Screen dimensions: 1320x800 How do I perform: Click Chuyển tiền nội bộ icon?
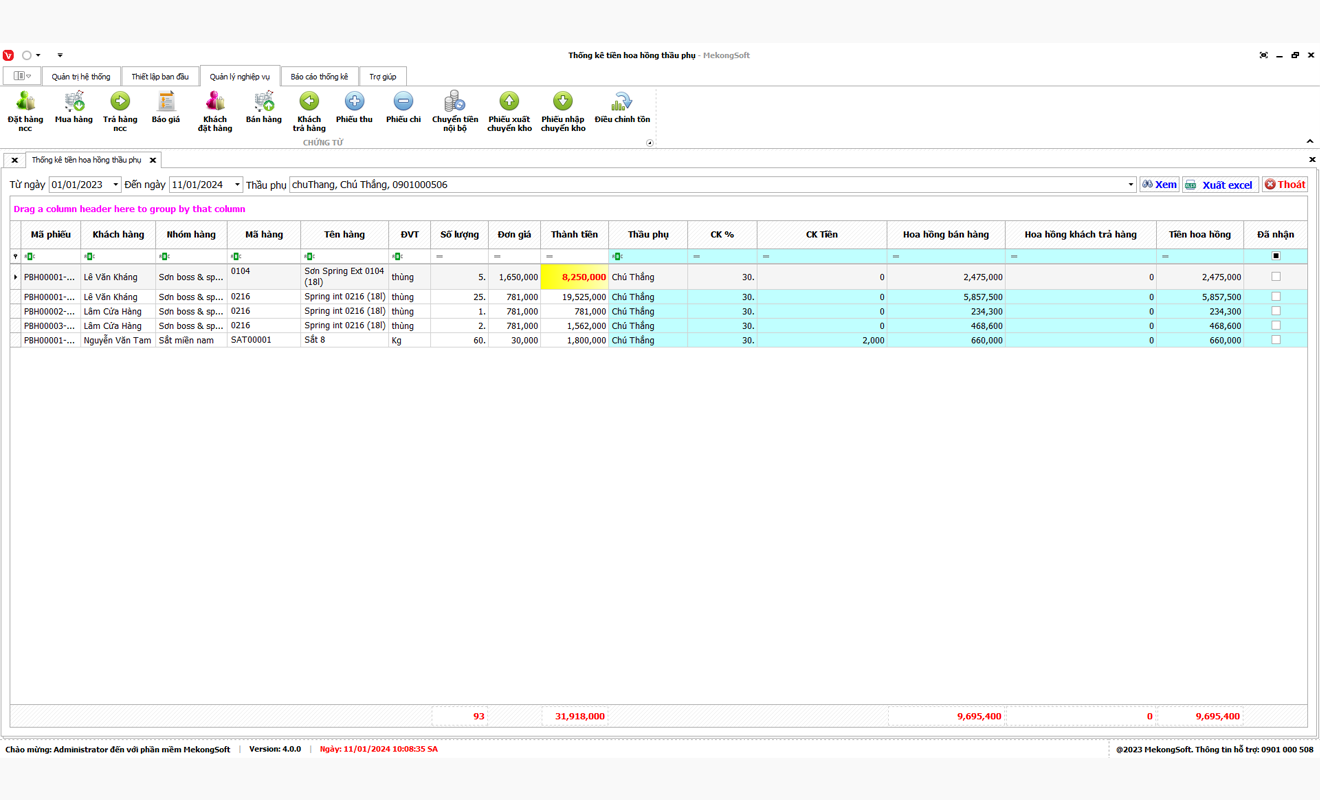click(455, 103)
